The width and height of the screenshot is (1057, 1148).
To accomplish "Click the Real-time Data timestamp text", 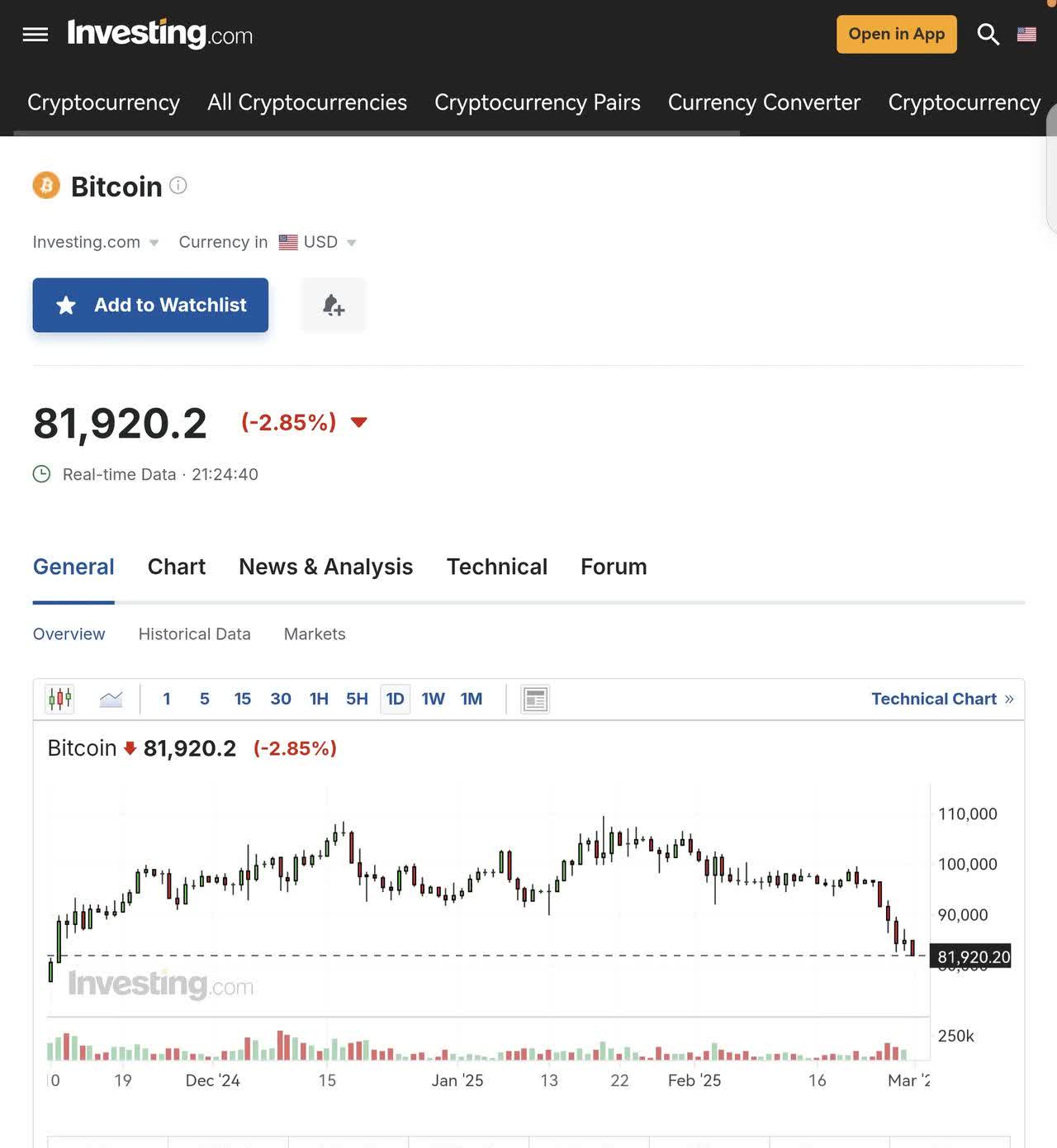I will (160, 474).
